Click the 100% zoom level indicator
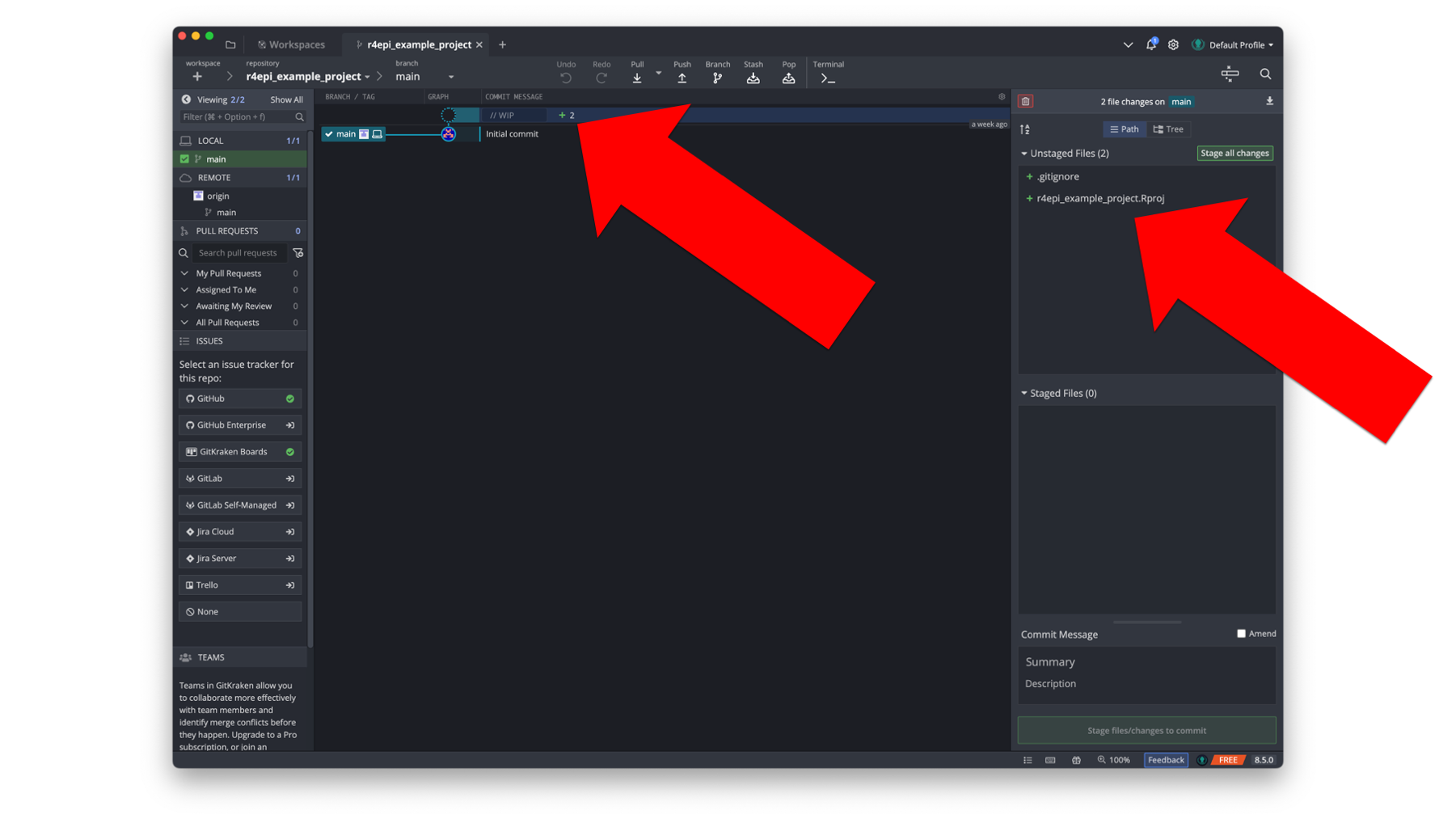 point(1114,760)
